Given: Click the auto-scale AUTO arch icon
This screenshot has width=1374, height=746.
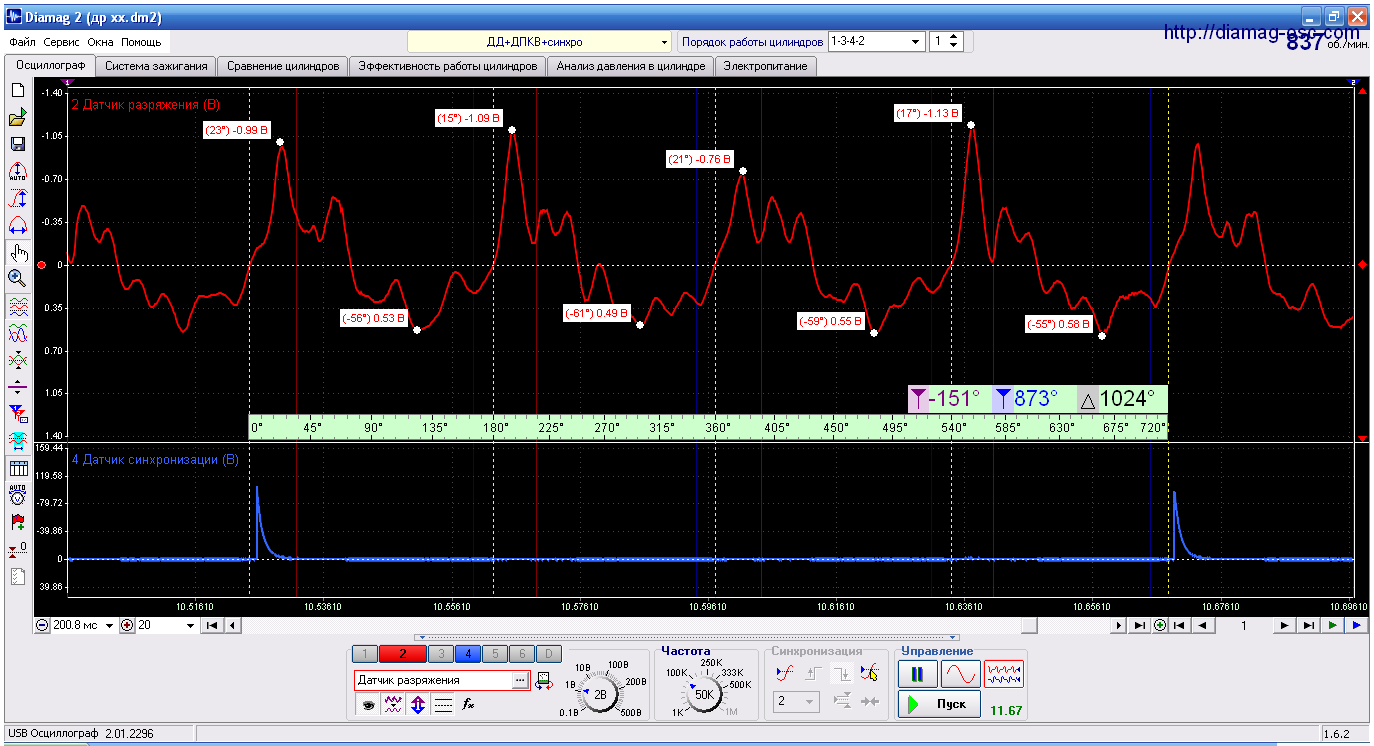Looking at the screenshot, I should point(17,172).
